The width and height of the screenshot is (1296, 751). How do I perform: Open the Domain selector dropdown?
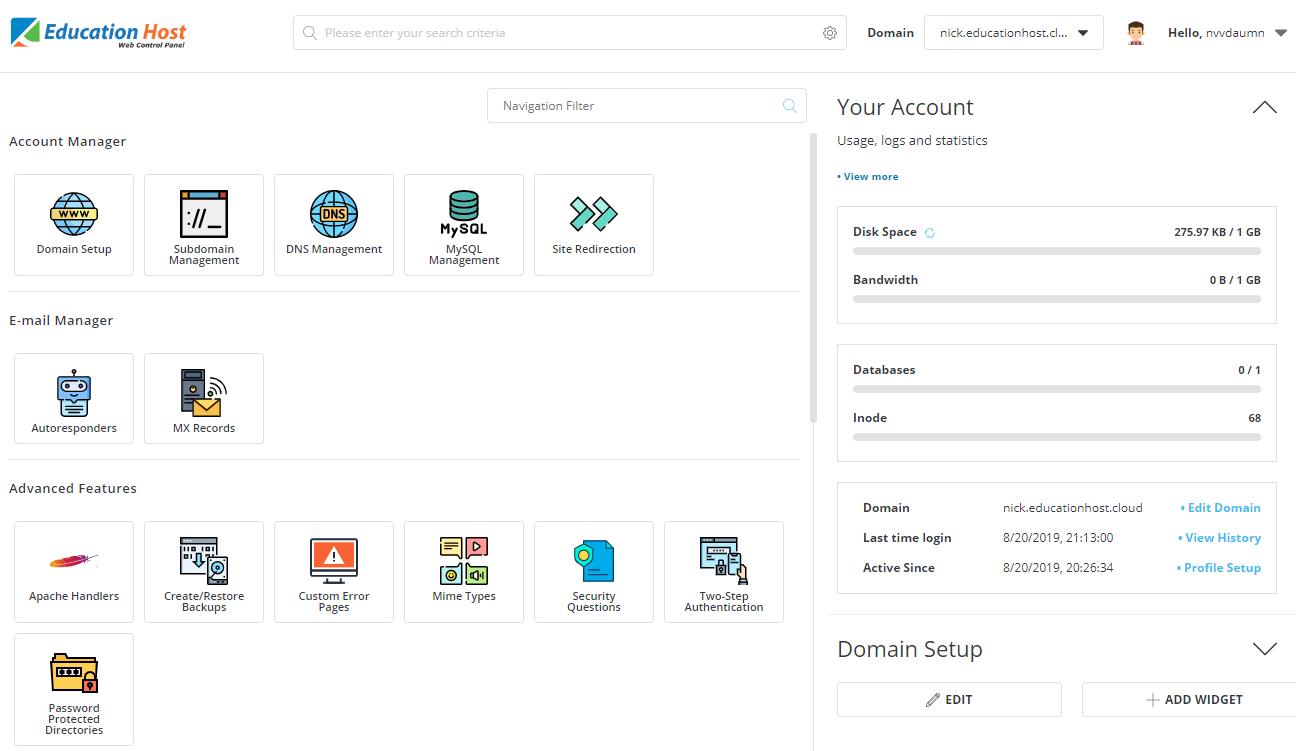coord(1013,33)
